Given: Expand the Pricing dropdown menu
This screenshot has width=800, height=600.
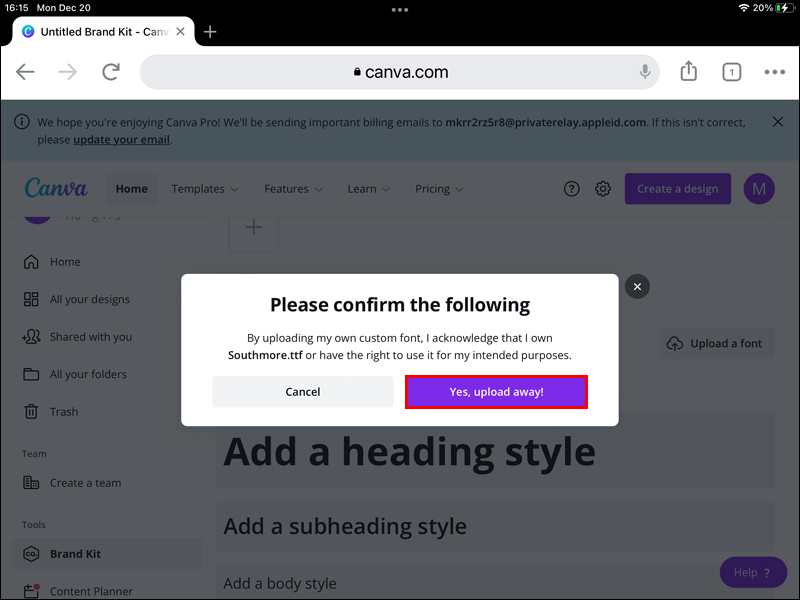Looking at the screenshot, I should [439, 189].
